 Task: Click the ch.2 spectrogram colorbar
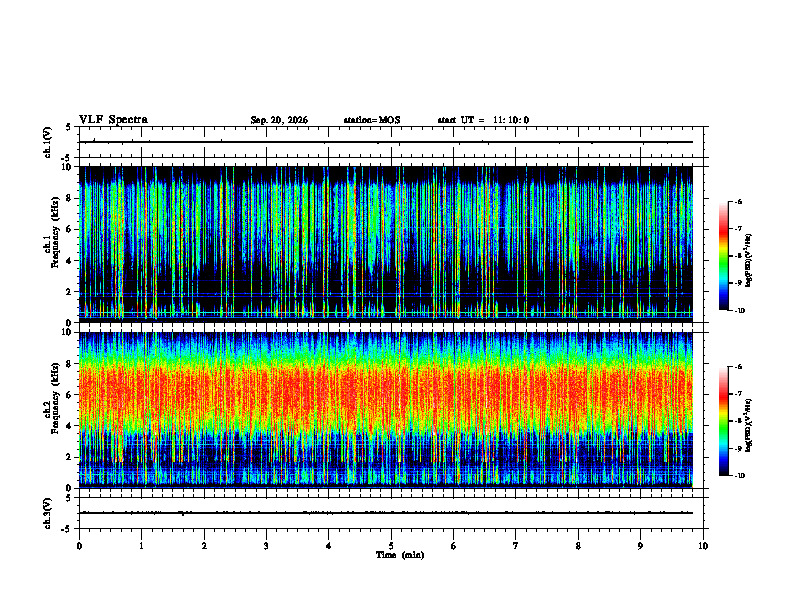pos(723,421)
